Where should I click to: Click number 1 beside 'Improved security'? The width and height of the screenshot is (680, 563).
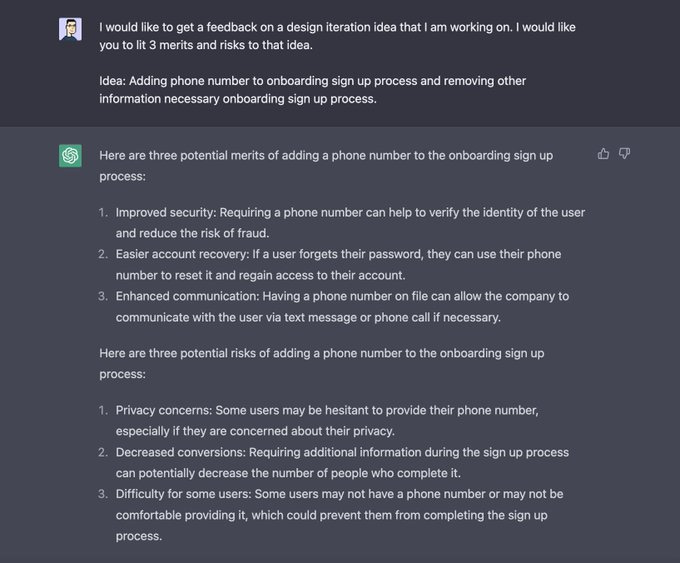103,212
